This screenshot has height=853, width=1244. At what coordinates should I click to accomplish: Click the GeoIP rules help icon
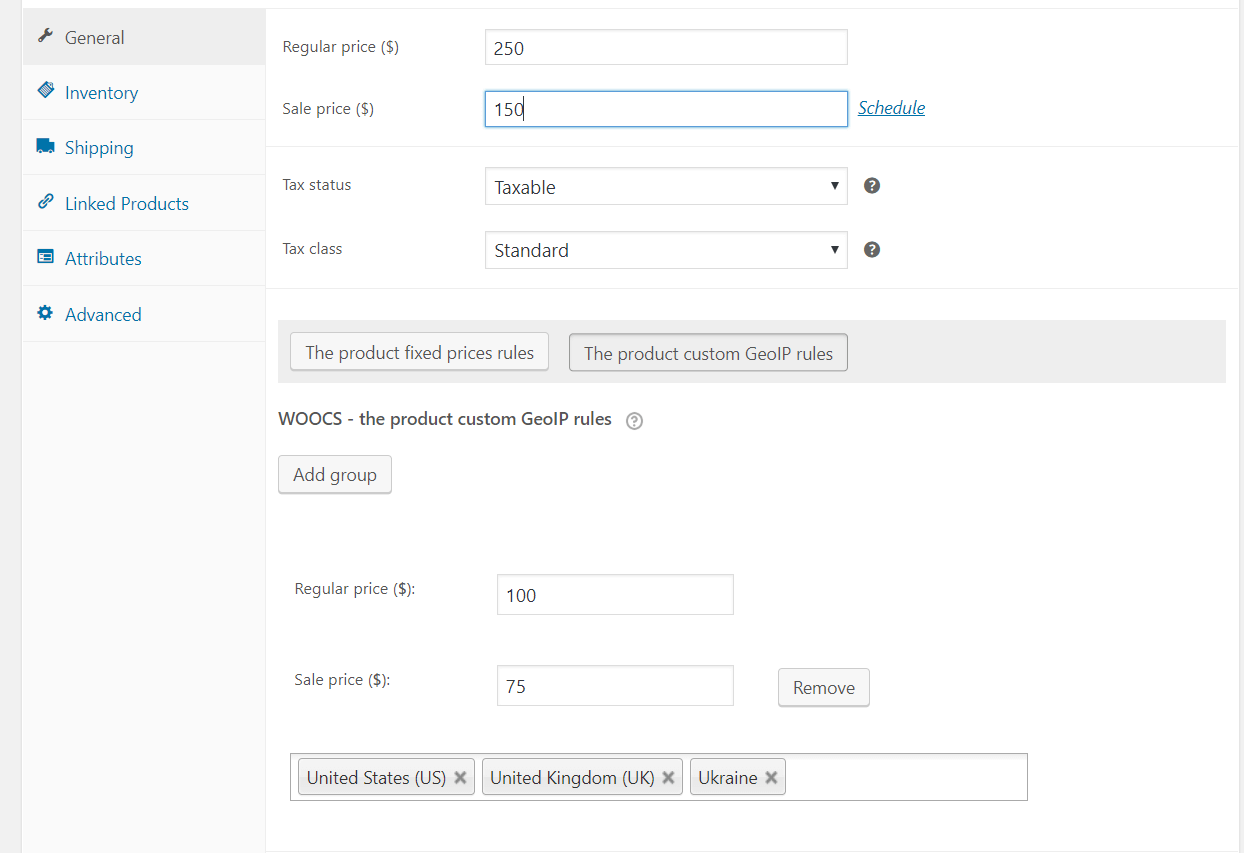click(x=634, y=421)
